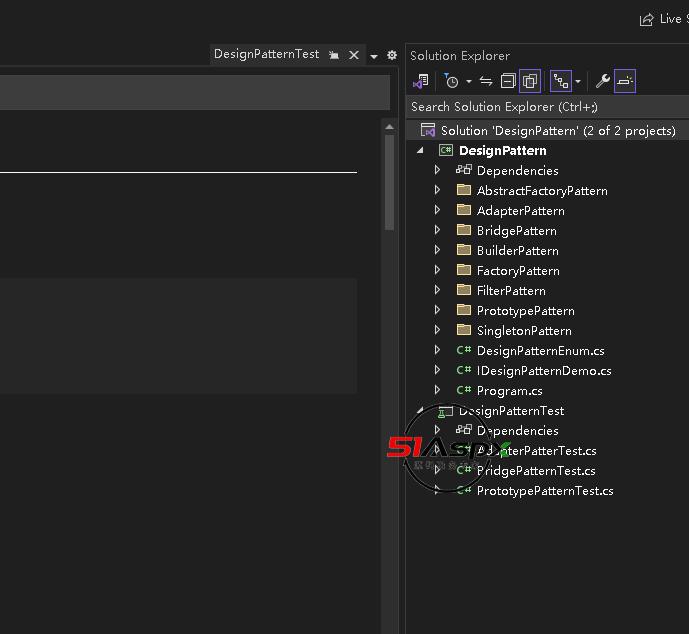Open Properties via the wrench icon
Viewport: 689px width, 634px height.
[x=602, y=81]
